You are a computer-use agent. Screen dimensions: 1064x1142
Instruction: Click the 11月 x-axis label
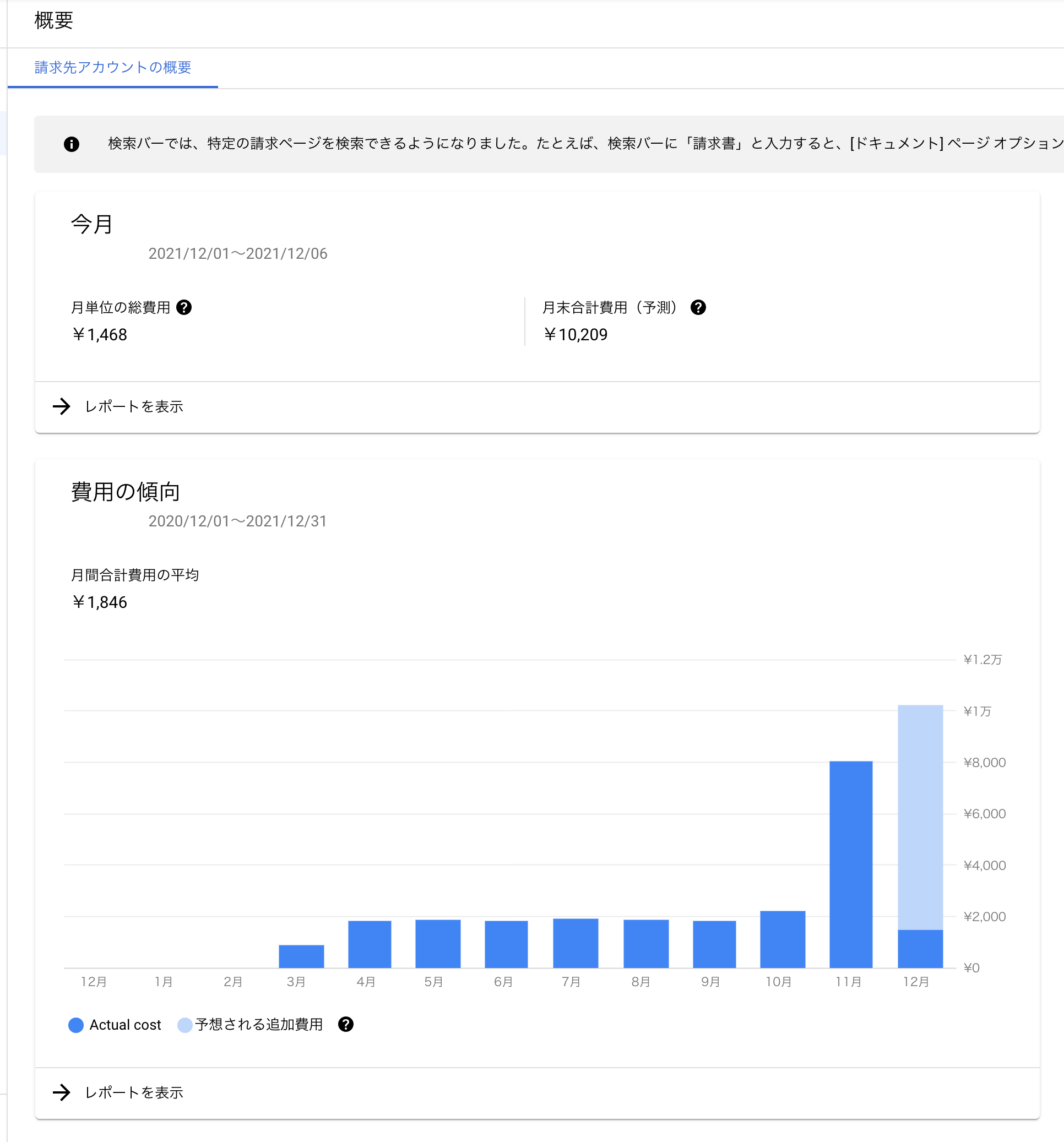click(848, 982)
